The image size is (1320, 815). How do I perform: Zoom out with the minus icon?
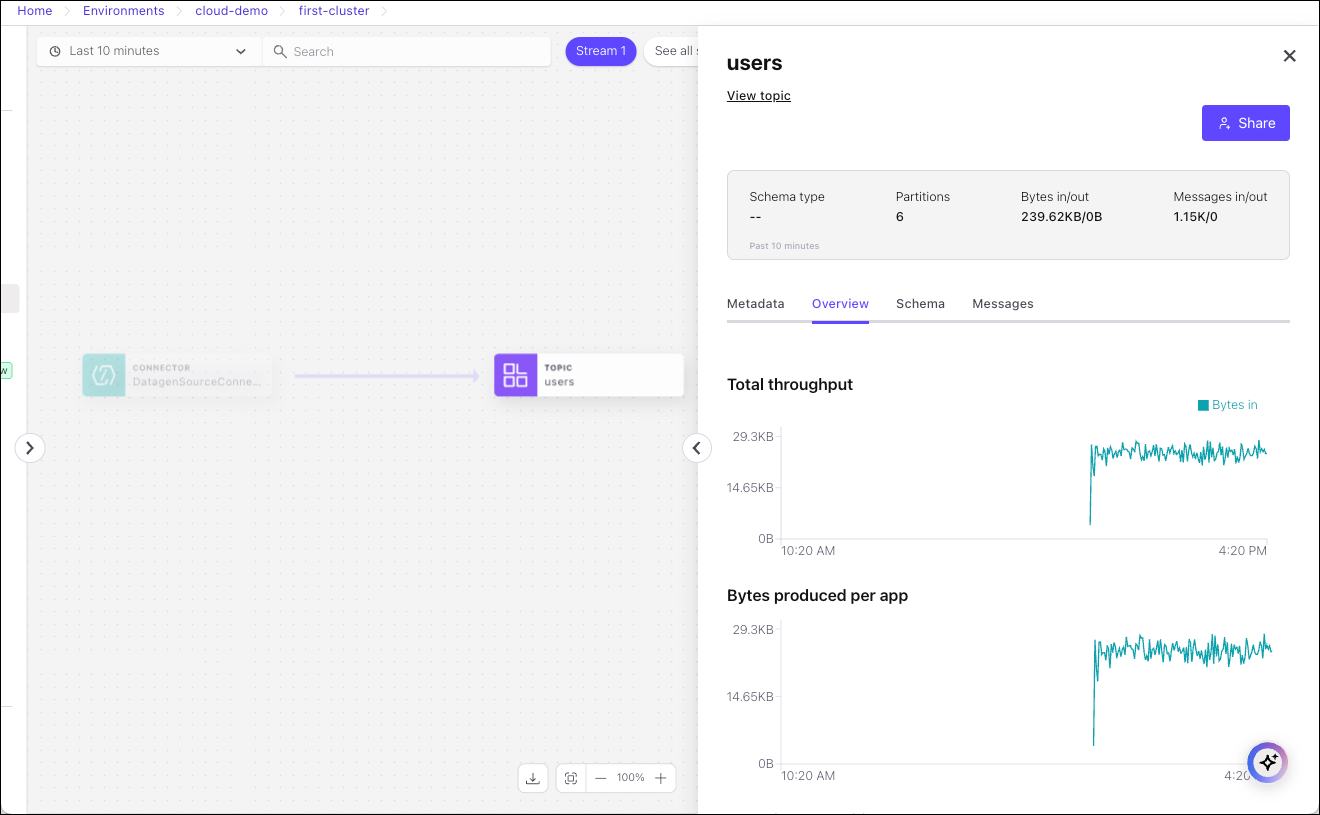tap(601, 778)
